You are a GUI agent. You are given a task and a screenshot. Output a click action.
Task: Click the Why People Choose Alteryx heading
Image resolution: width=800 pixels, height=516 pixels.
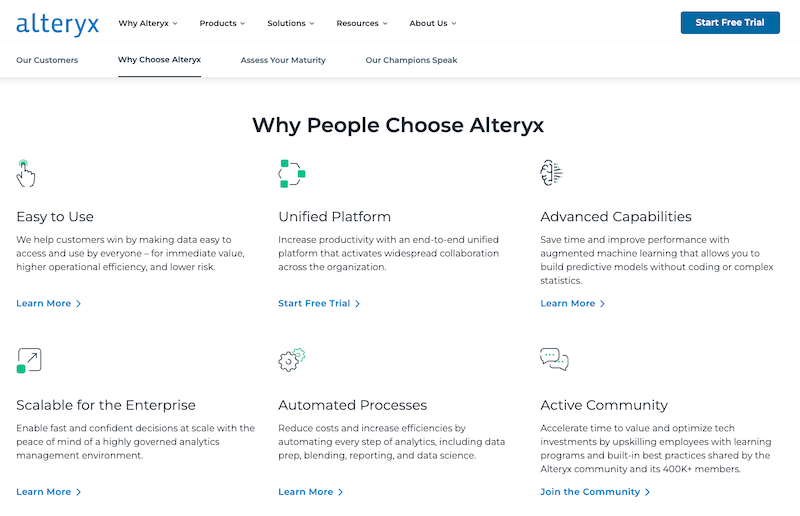[x=398, y=125]
